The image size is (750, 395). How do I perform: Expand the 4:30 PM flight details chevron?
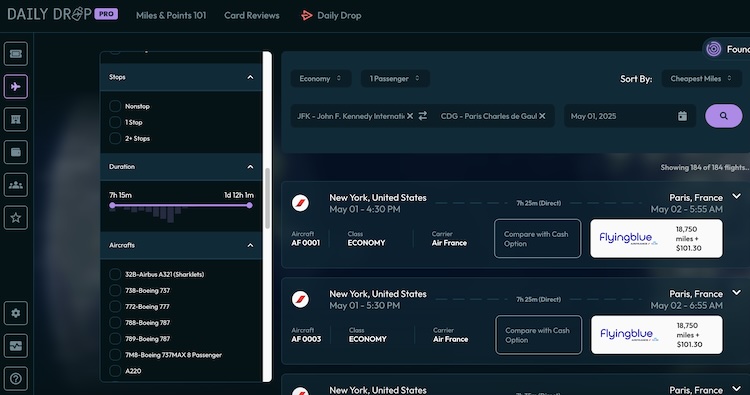pos(737,196)
